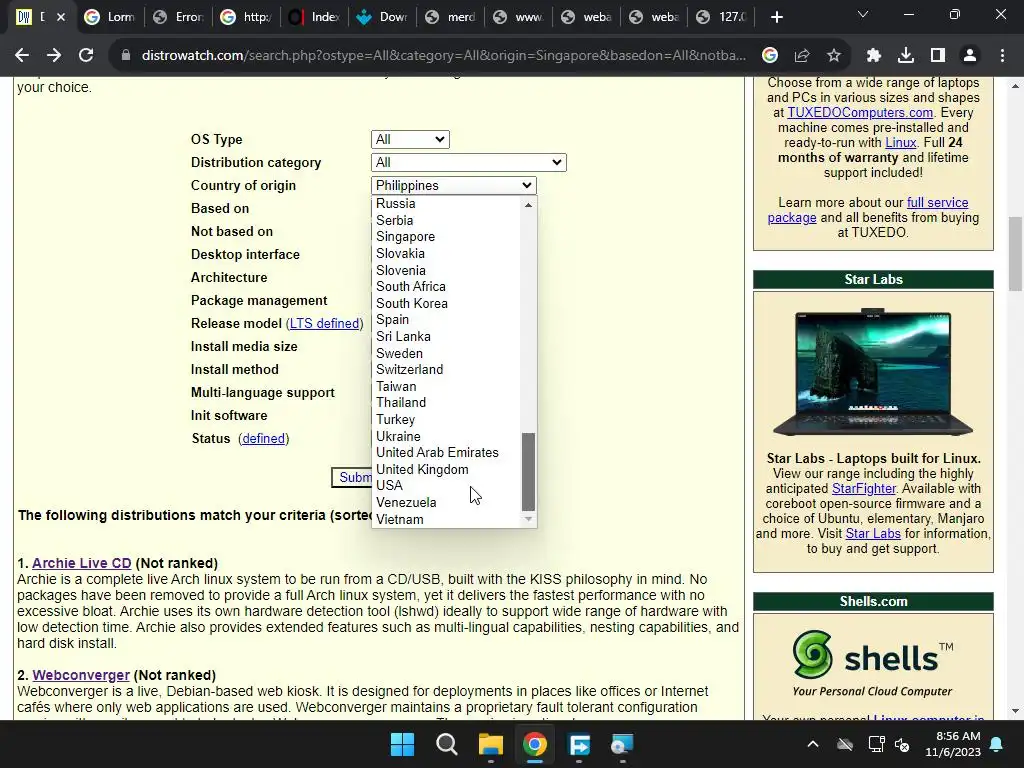Share this page using the share icon
This screenshot has height=768, width=1024.
[x=802, y=56]
